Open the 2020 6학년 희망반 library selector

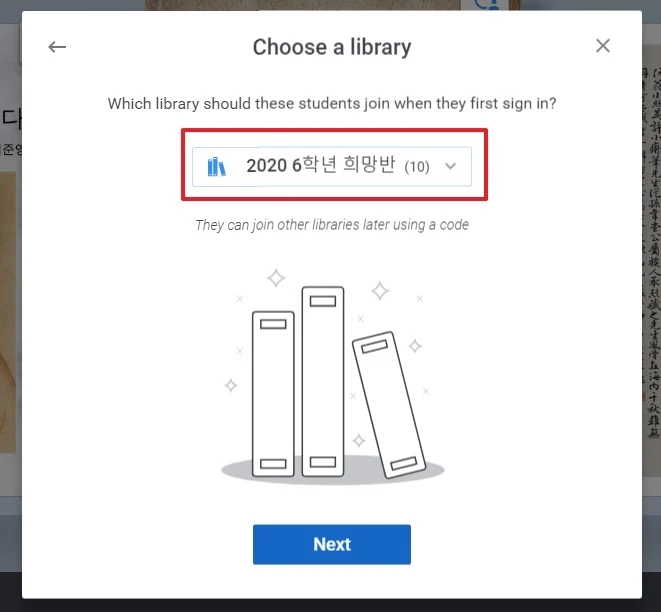[332, 166]
